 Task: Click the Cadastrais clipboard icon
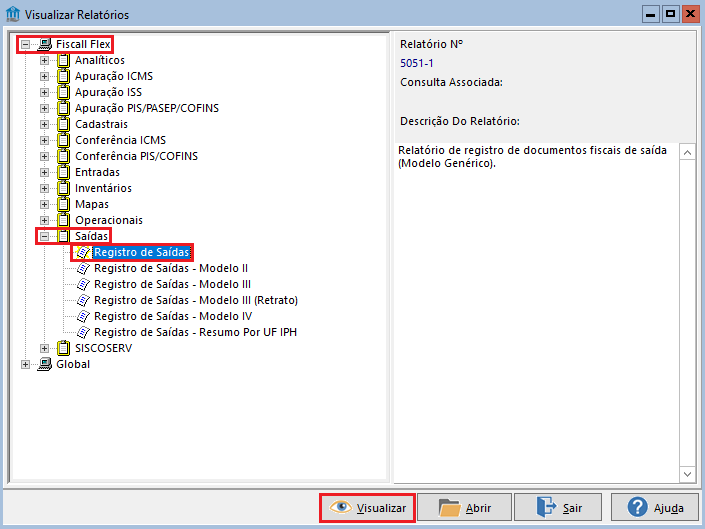pyautogui.click(x=64, y=124)
